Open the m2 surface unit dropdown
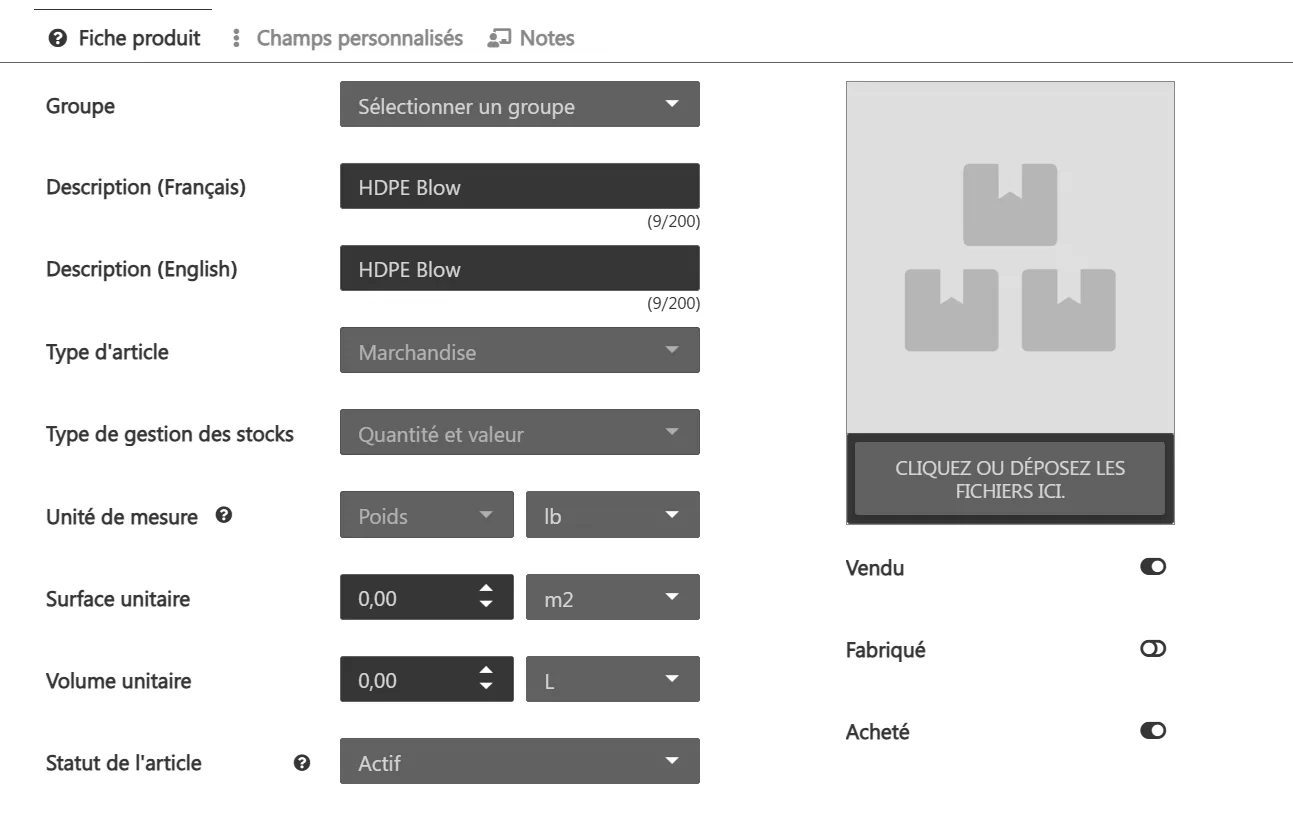Screen dimensions: 1293x819 (x=613, y=598)
